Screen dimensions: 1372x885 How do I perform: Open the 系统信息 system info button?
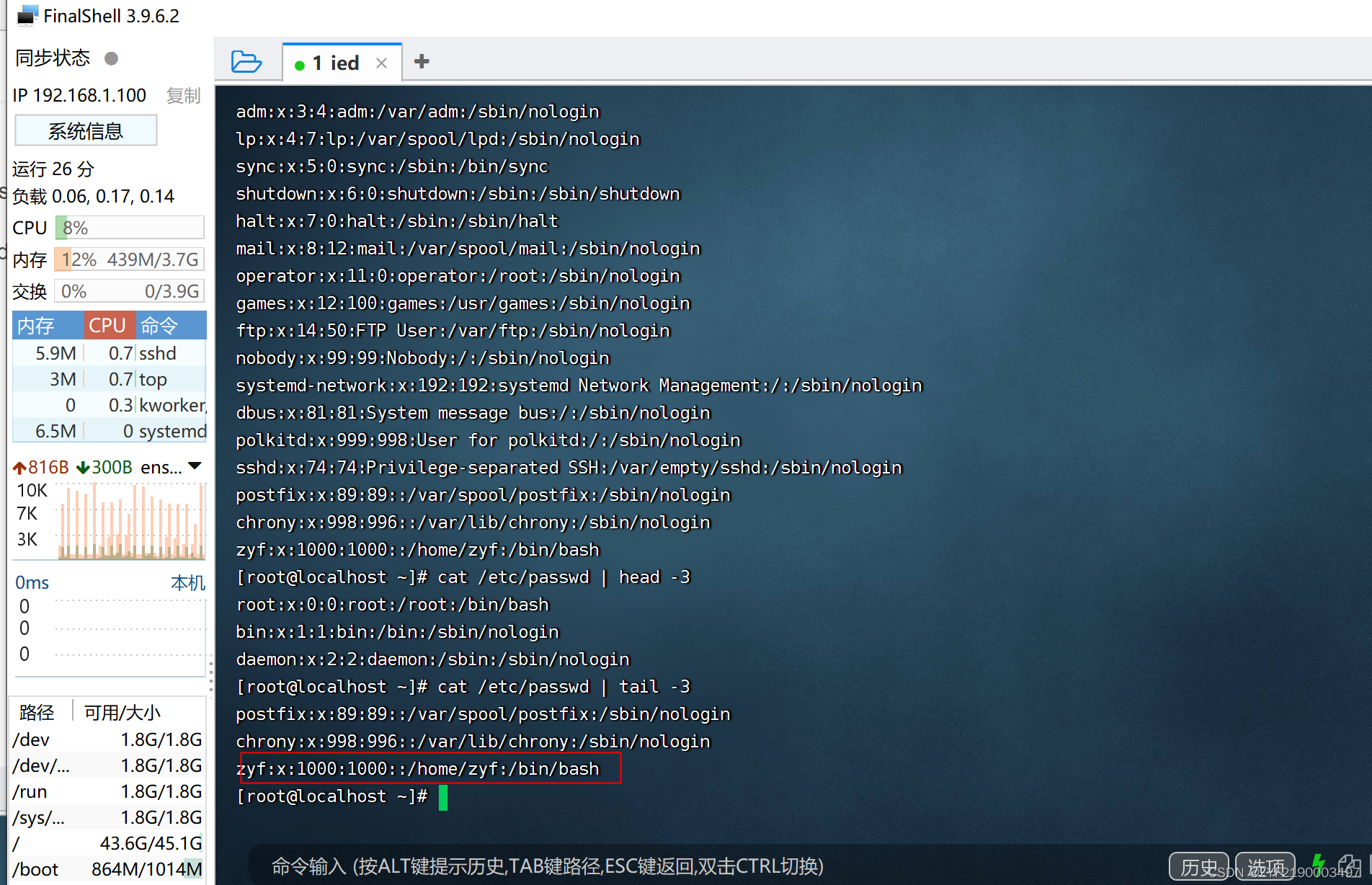pyautogui.click(x=86, y=130)
